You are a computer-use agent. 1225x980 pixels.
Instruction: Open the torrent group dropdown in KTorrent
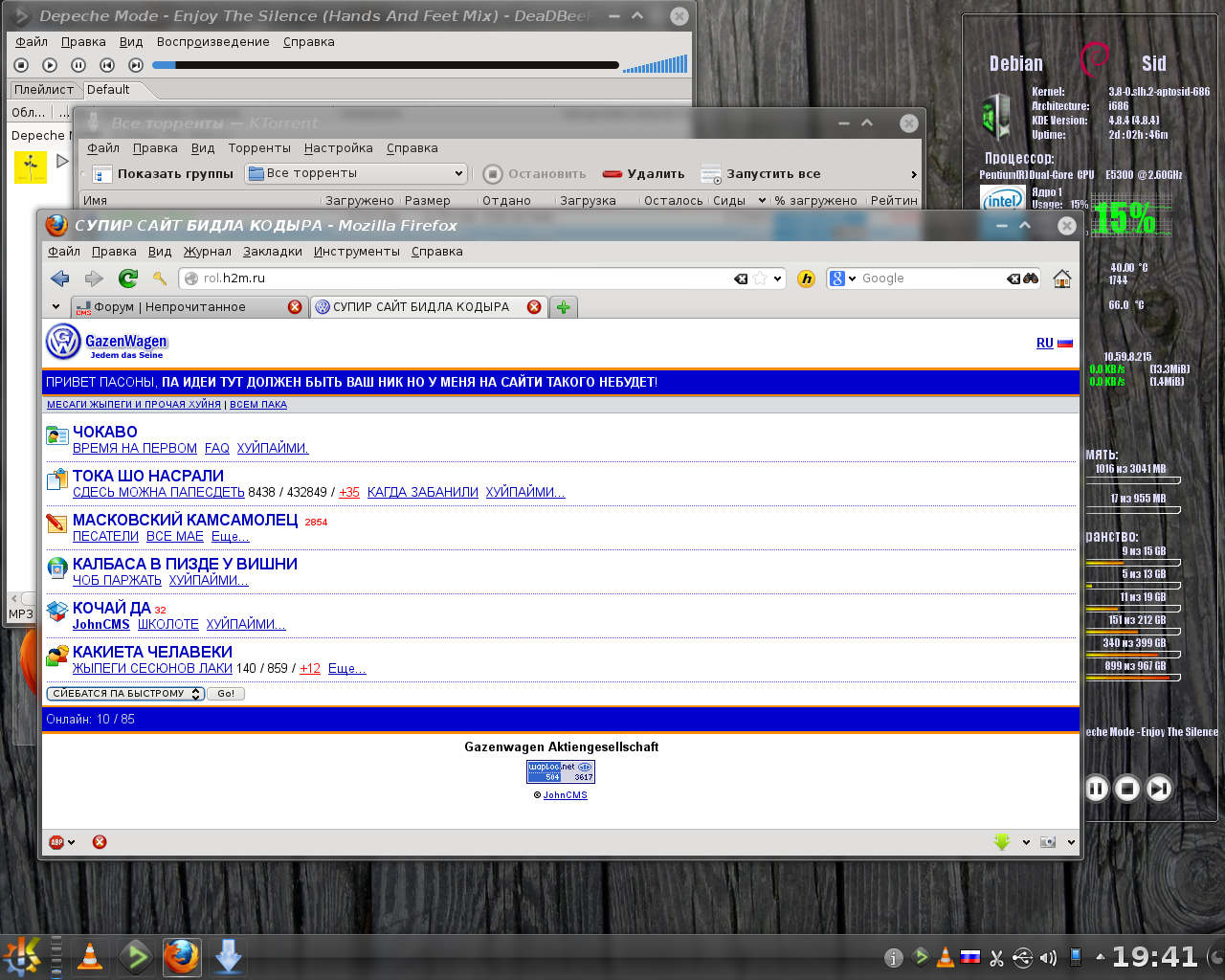(x=356, y=173)
